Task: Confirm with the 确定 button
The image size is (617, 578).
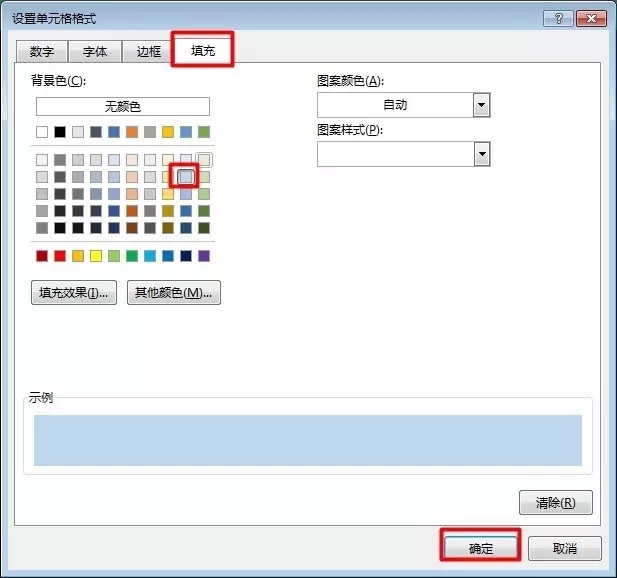Action: coord(481,548)
